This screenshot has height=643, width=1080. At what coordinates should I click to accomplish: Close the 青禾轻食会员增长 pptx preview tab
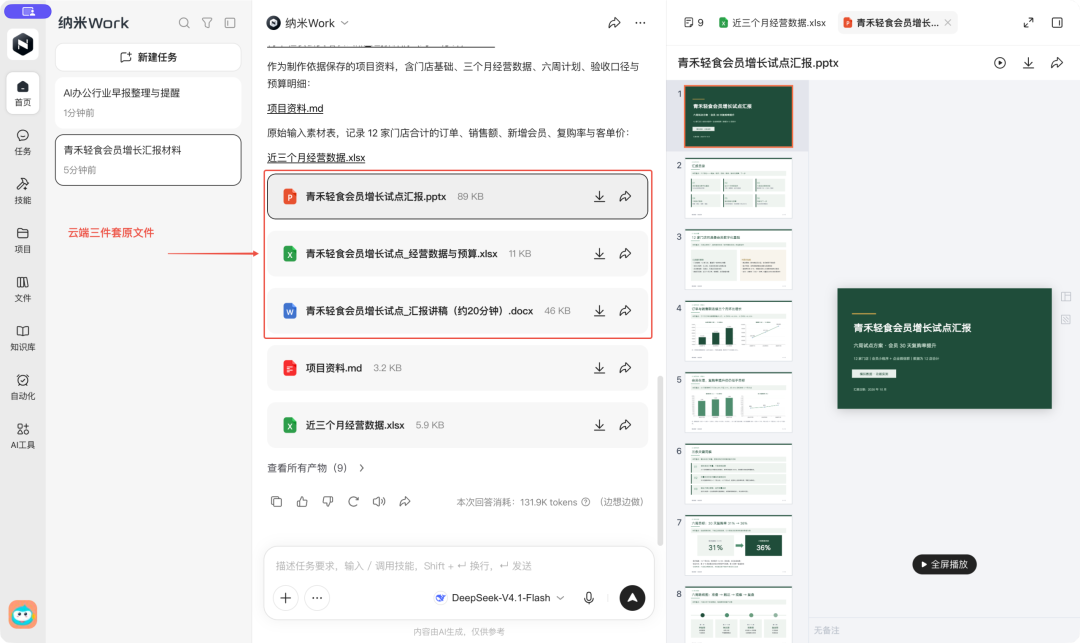point(948,23)
